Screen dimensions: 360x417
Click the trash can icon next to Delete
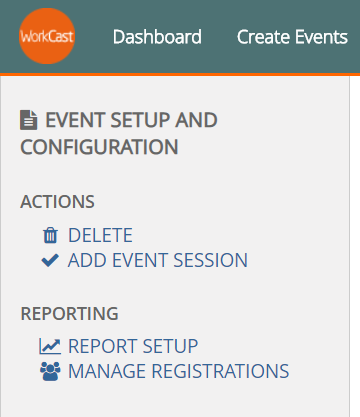[x=50, y=235]
